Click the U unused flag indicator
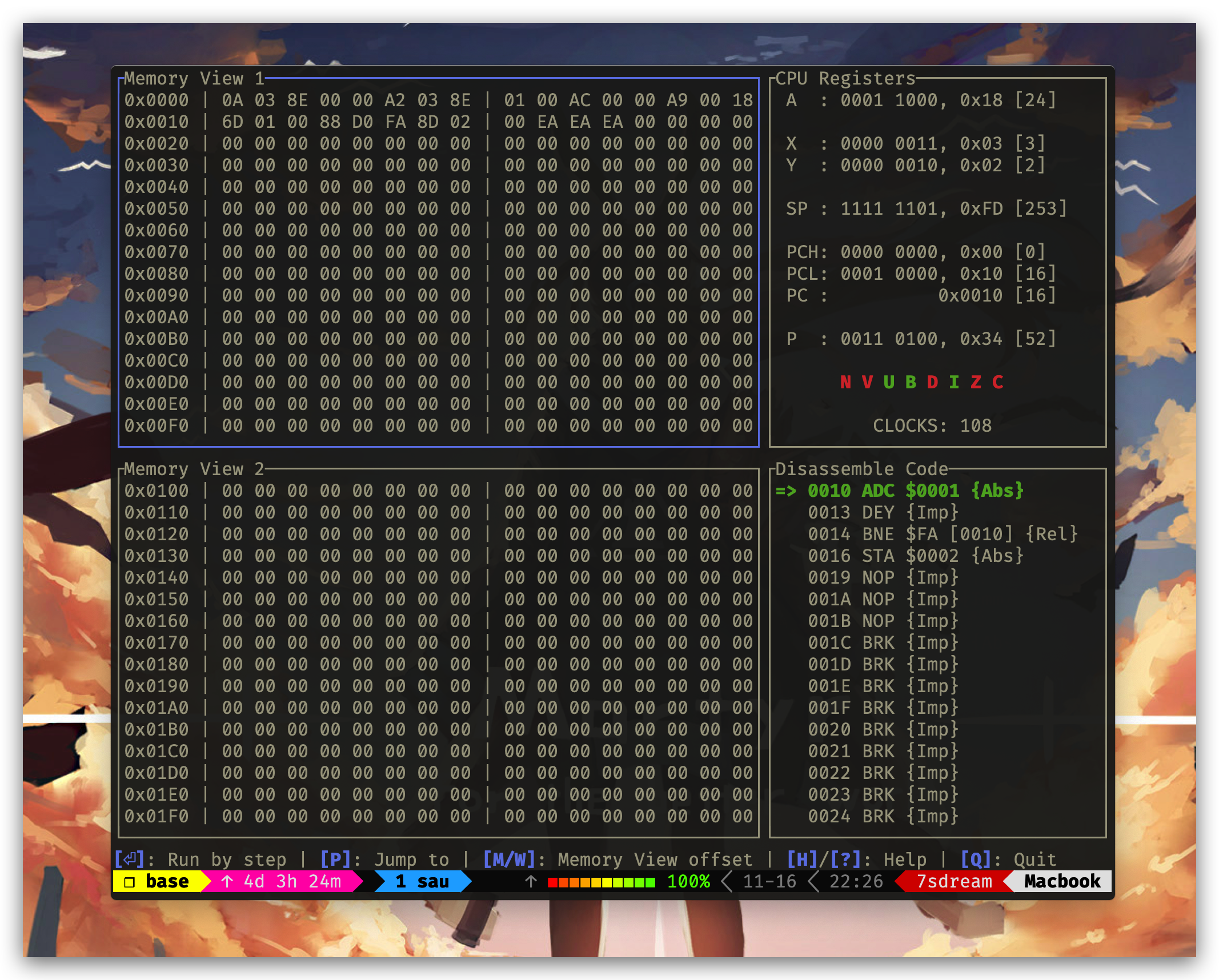Viewport: 1219px width, 980px height. point(889,382)
